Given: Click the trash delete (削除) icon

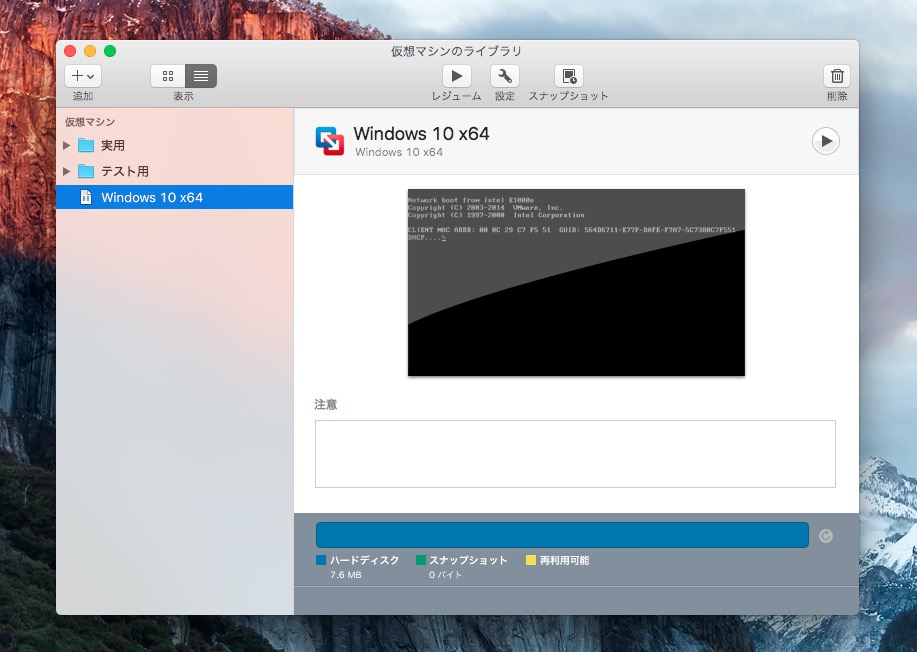Looking at the screenshot, I should point(837,76).
